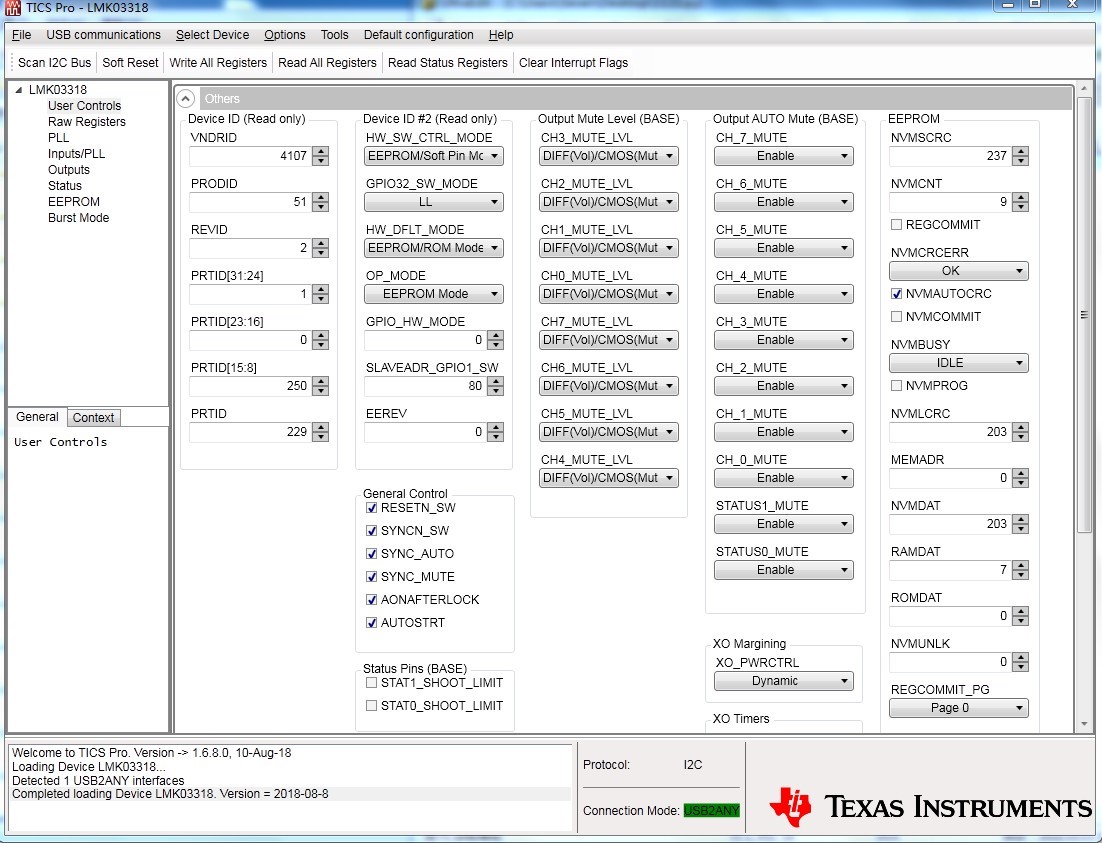The height and width of the screenshot is (843, 1102).
Task: Open the Default configuration menu
Action: click(418, 34)
